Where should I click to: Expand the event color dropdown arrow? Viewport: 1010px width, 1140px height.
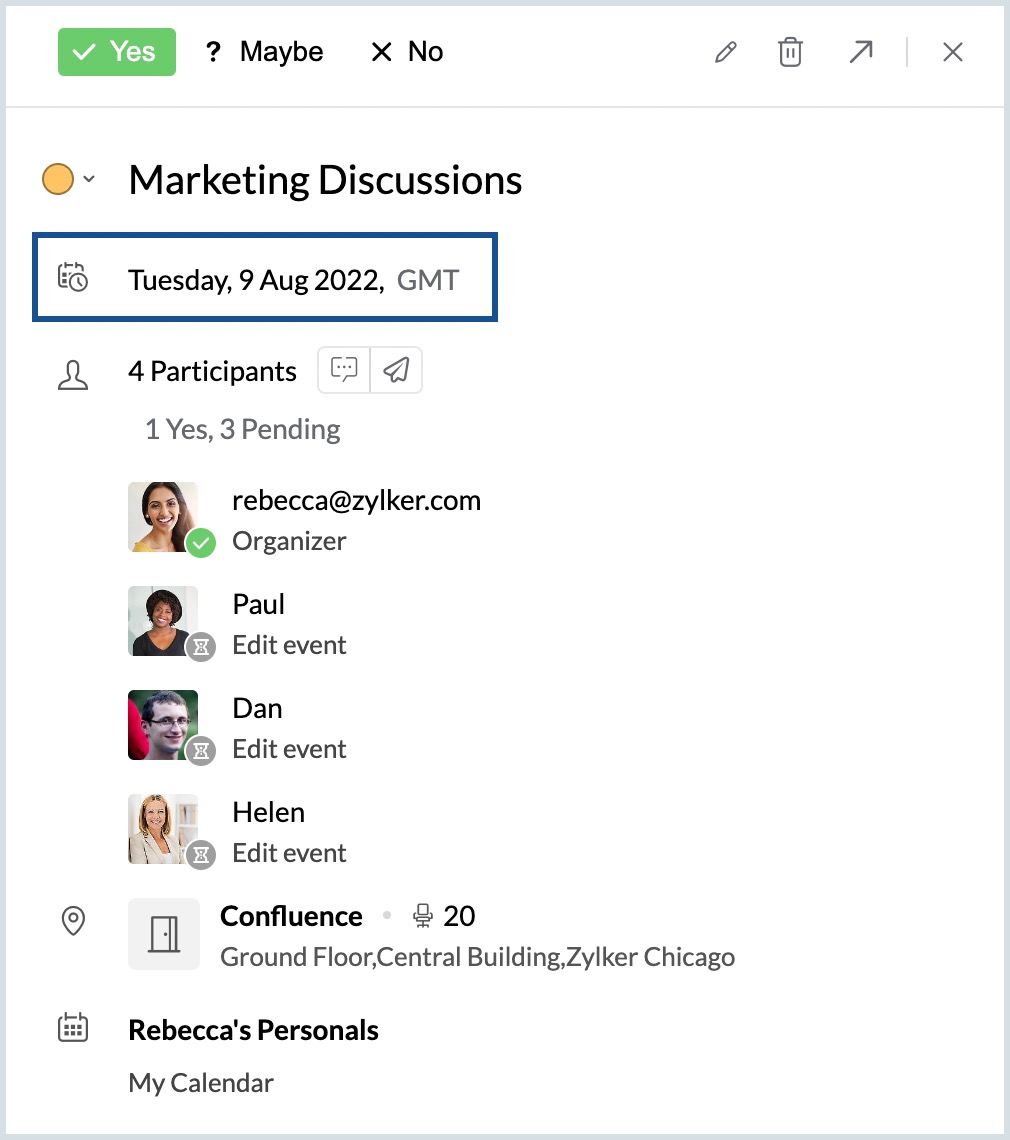[x=89, y=180]
